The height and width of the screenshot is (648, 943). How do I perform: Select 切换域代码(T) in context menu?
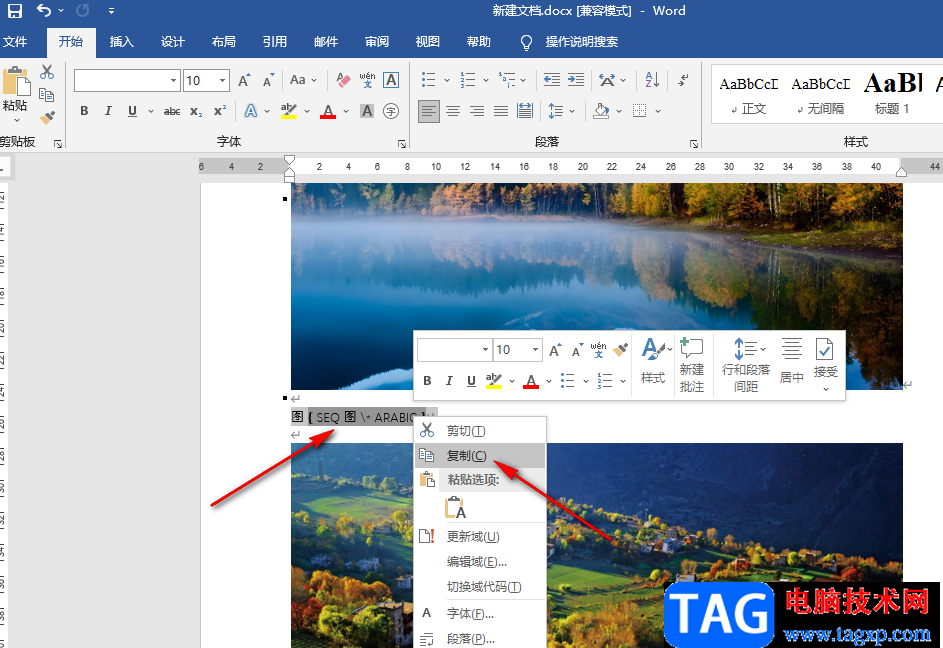[x=480, y=587]
